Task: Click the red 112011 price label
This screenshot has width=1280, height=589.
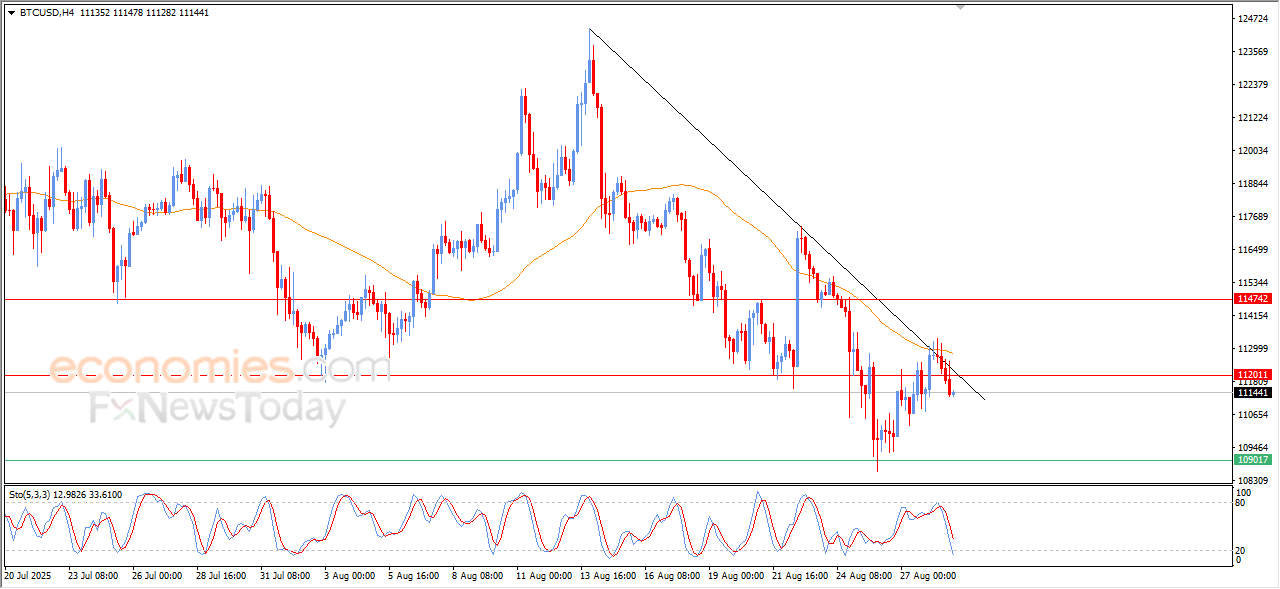Action: coord(1253,375)
